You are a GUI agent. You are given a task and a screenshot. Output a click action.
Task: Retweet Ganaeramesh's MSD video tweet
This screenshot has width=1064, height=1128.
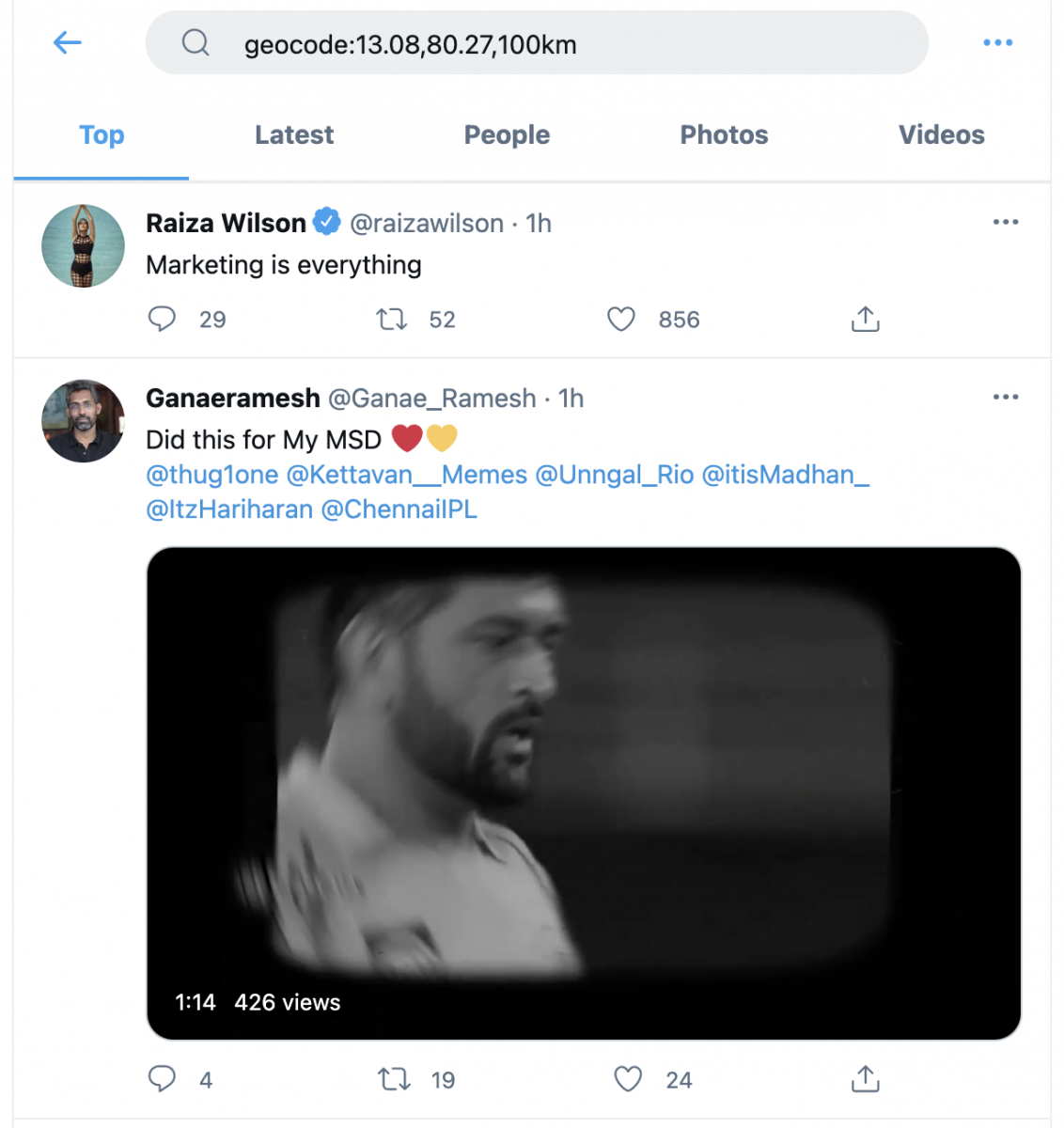coord(394,1079)
